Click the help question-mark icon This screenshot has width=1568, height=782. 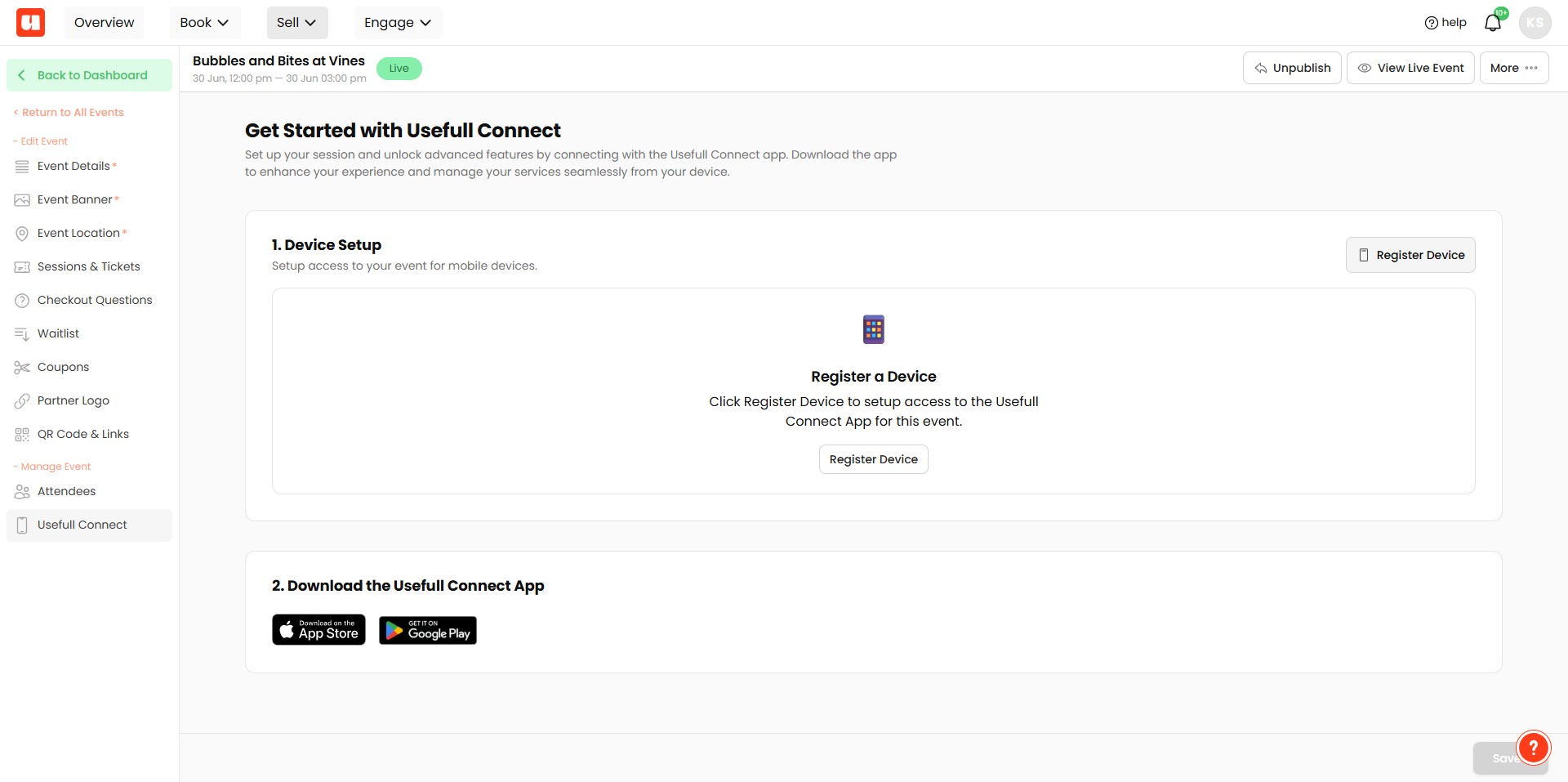click(x=1431, y=23)
